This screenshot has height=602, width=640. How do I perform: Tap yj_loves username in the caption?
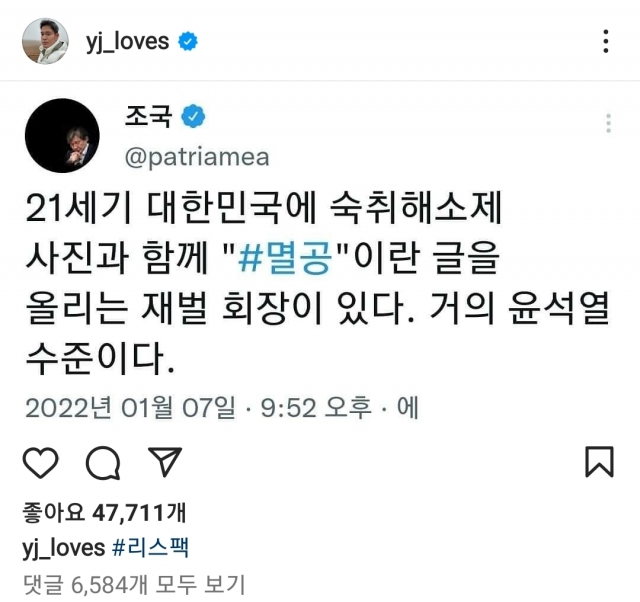click(64, 548)
